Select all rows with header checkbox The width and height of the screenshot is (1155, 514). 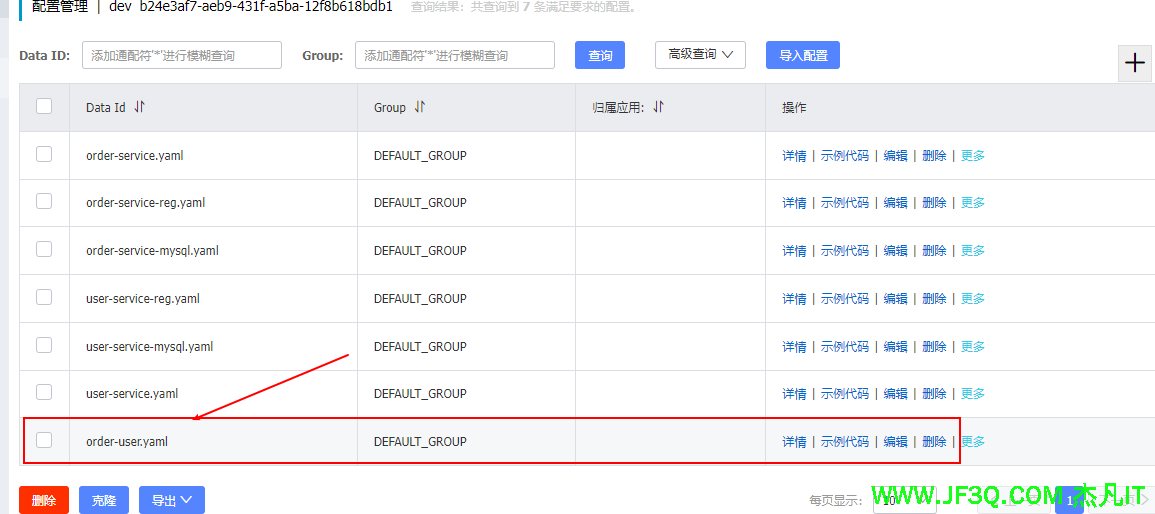point(44,106)
